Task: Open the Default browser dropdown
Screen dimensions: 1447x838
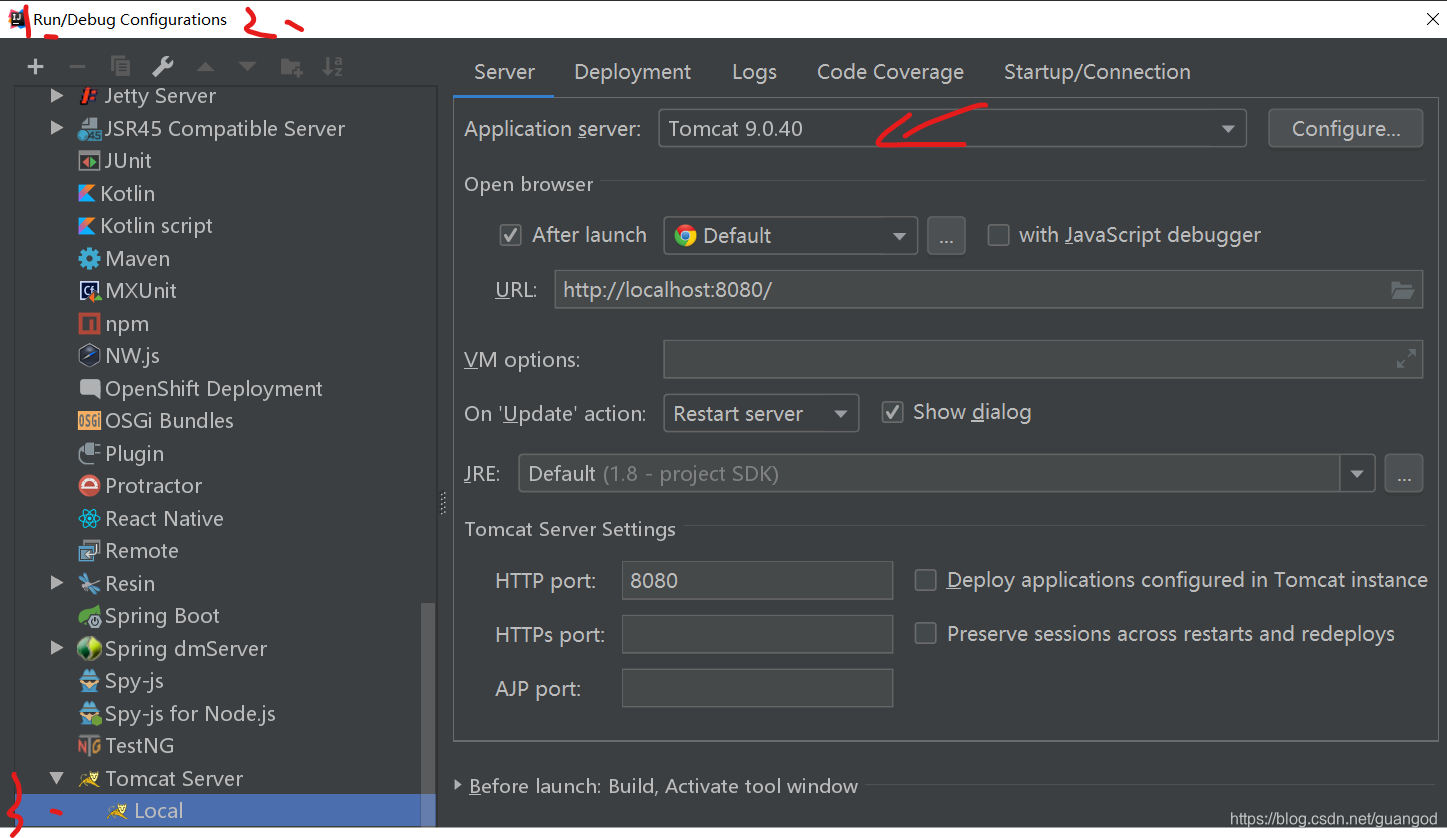Action: coord(790,236)
